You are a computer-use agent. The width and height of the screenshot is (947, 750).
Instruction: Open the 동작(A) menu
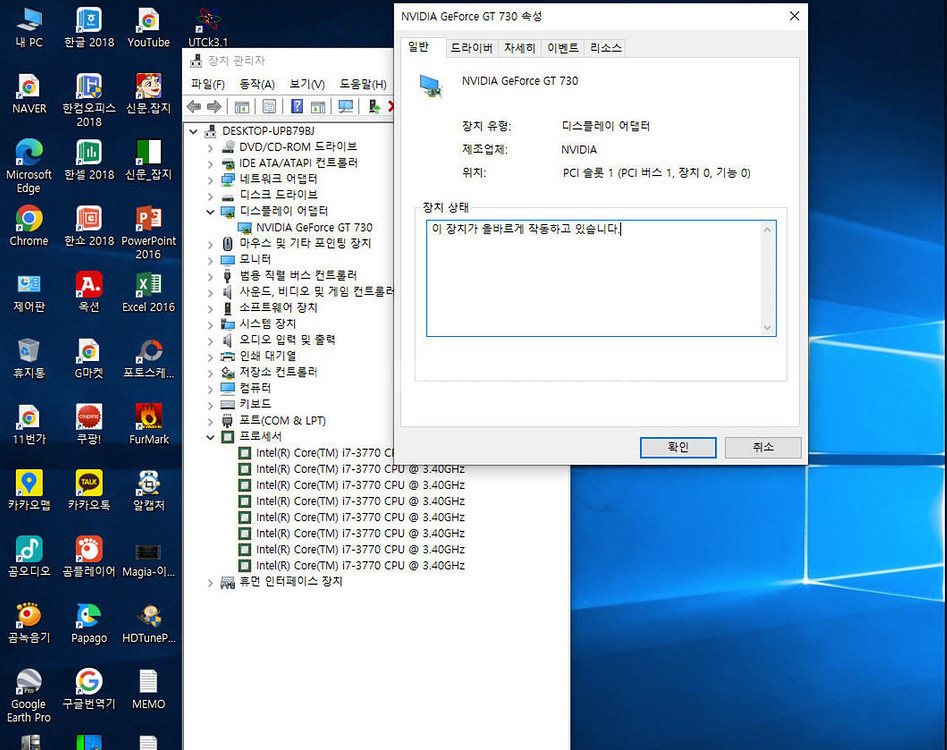257,84
